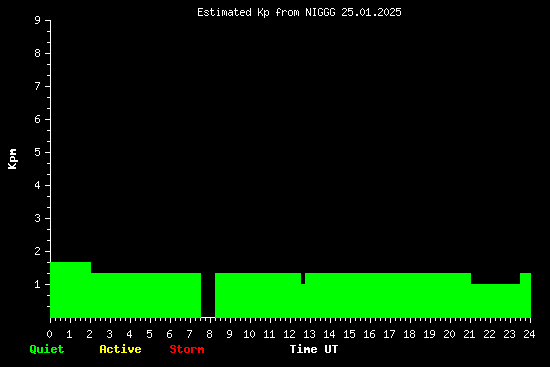The width and height of the screenshot is (550, 367).
Task: Click the yellow 'Active' legend label
Action: (120, 349)
